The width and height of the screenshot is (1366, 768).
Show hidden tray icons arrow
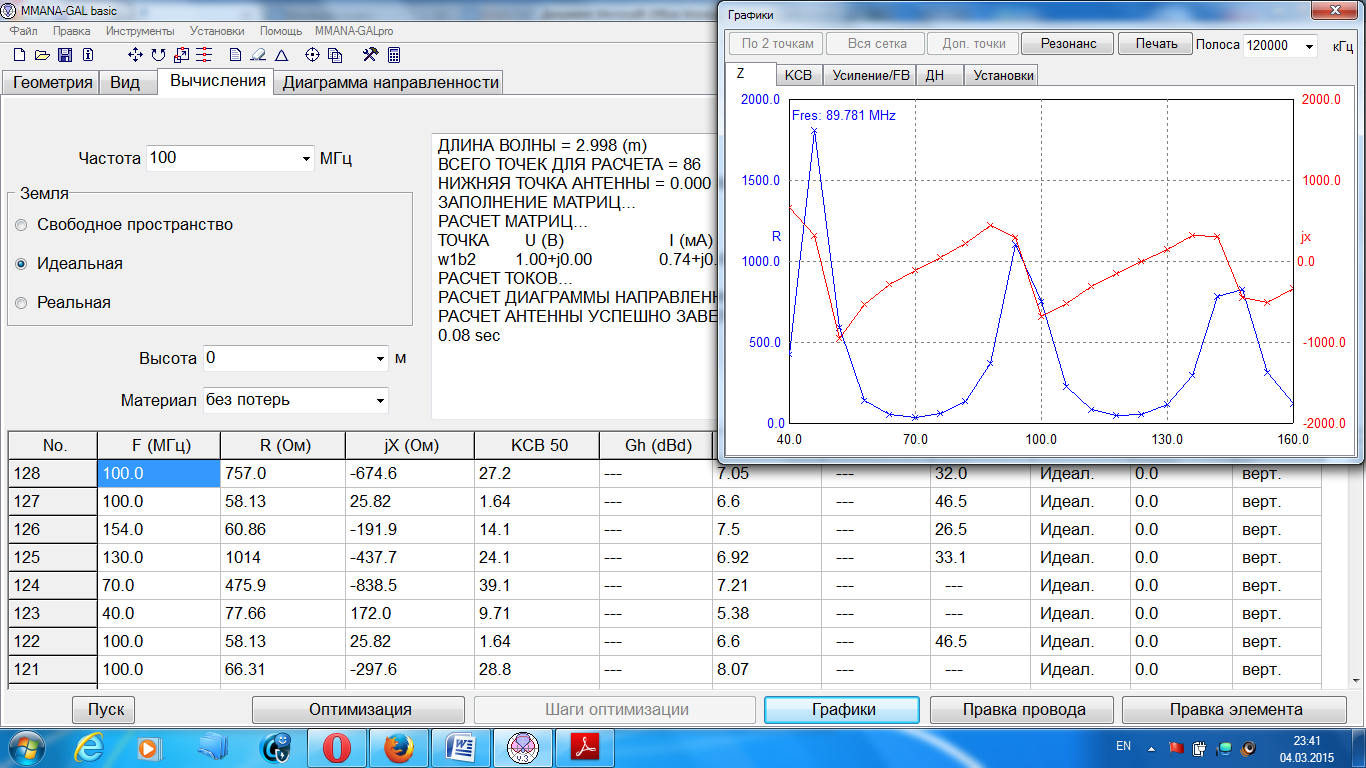(x=1152, y=747)
